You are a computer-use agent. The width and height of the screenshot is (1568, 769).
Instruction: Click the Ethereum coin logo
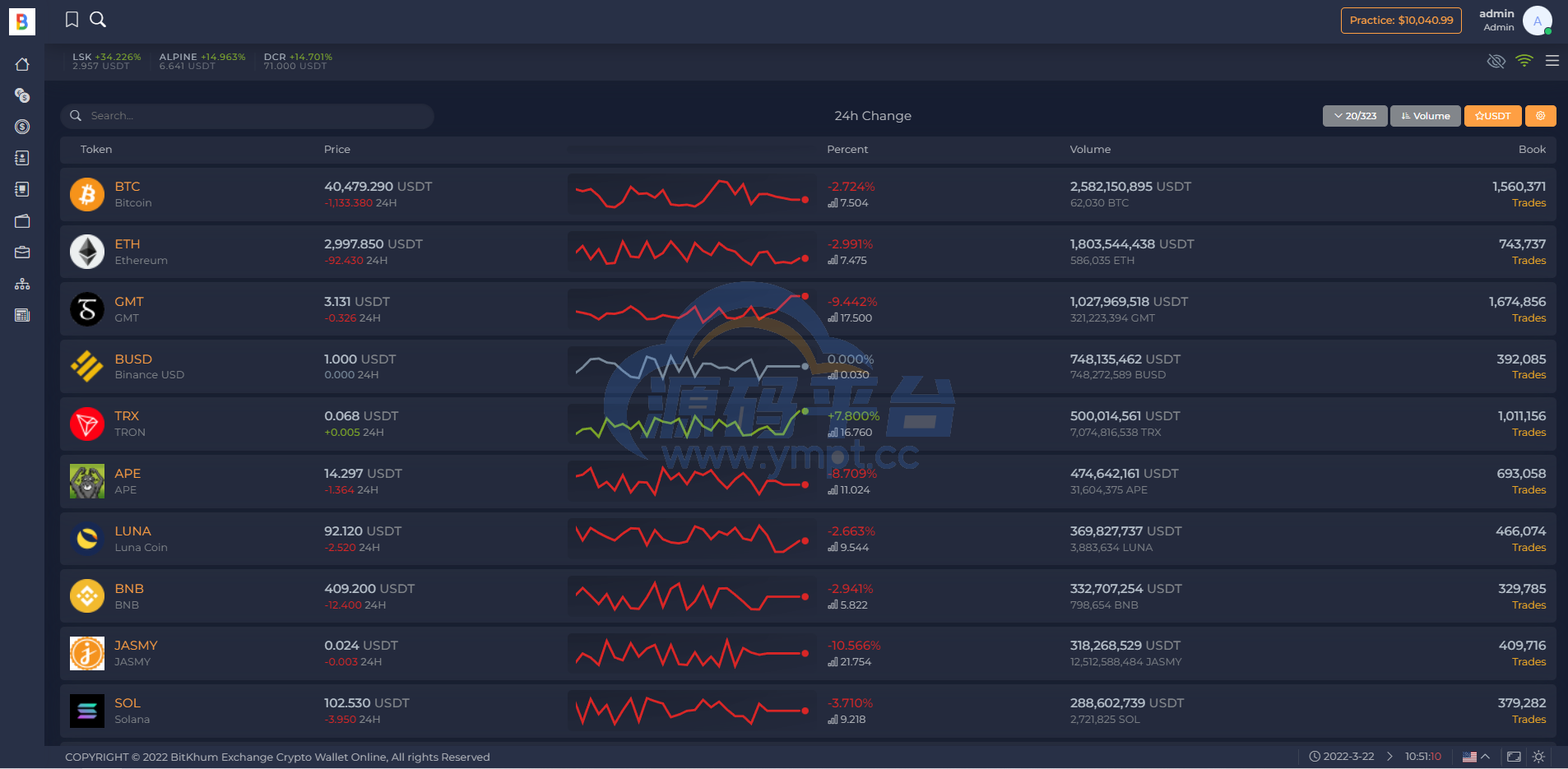point(87,252)
